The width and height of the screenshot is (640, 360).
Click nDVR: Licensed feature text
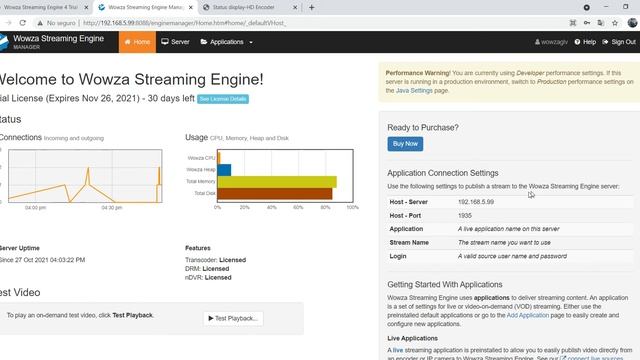pos(208,278)
